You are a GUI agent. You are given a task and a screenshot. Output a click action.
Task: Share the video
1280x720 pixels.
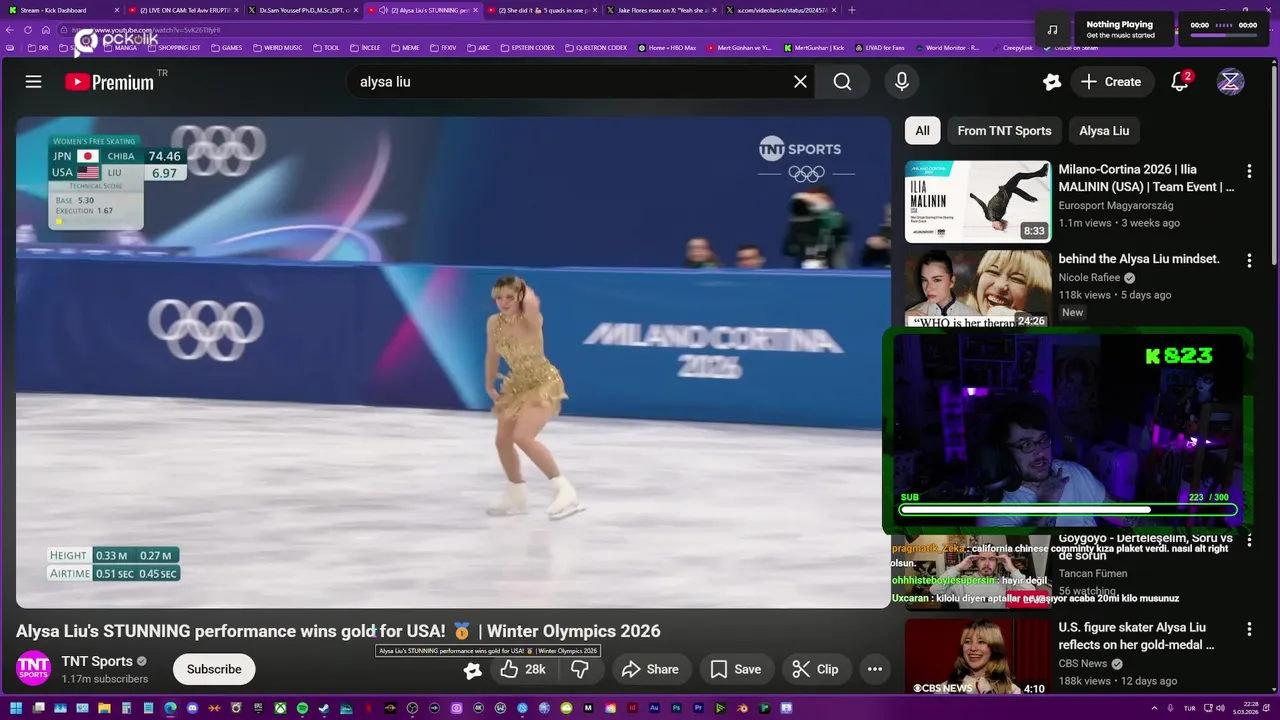pyautogui.click(x=650, y=669)
